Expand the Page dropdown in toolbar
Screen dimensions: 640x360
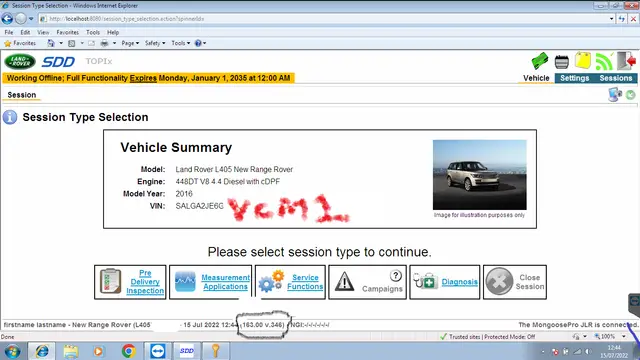pyautogui.click(x=130, y=43)
